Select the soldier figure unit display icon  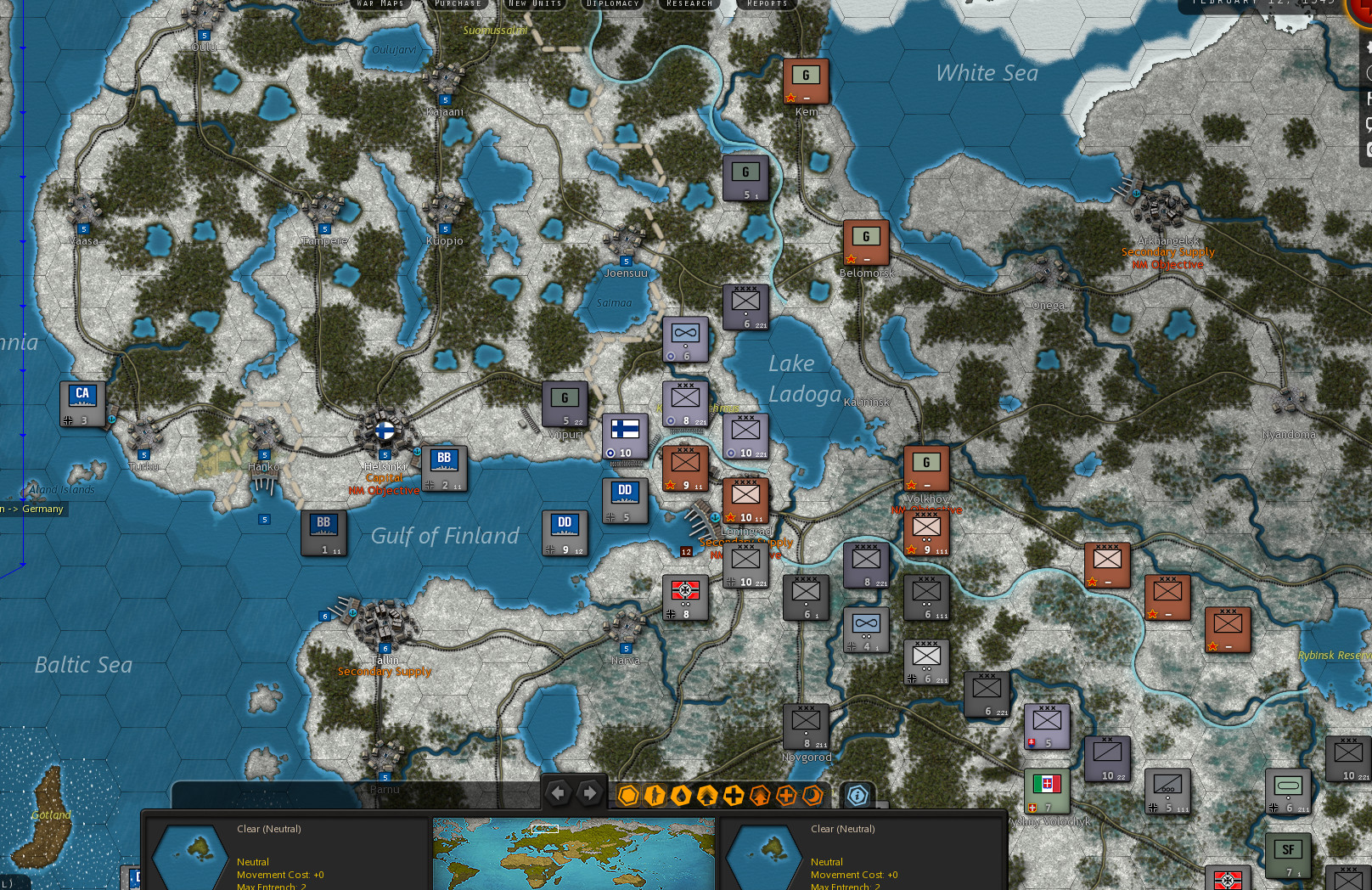pyautogui.click(x=654, y=796)
